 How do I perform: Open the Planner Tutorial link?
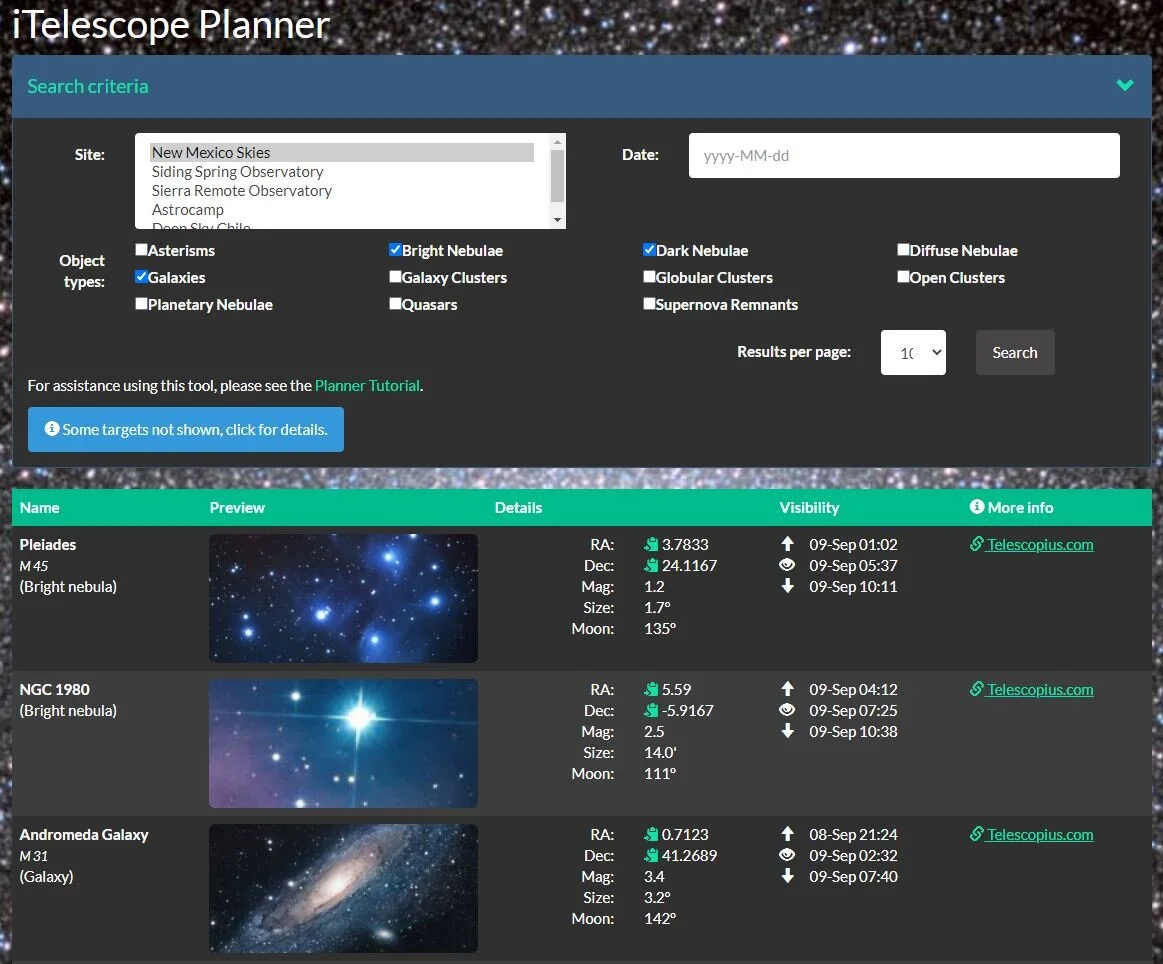click(x=367, y=384)
